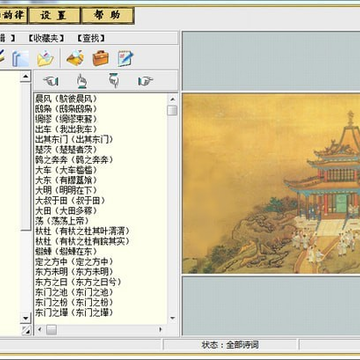360x360 pixels.
Task: Select poem 出车（我出我车）
Action: tap(66, 129)
